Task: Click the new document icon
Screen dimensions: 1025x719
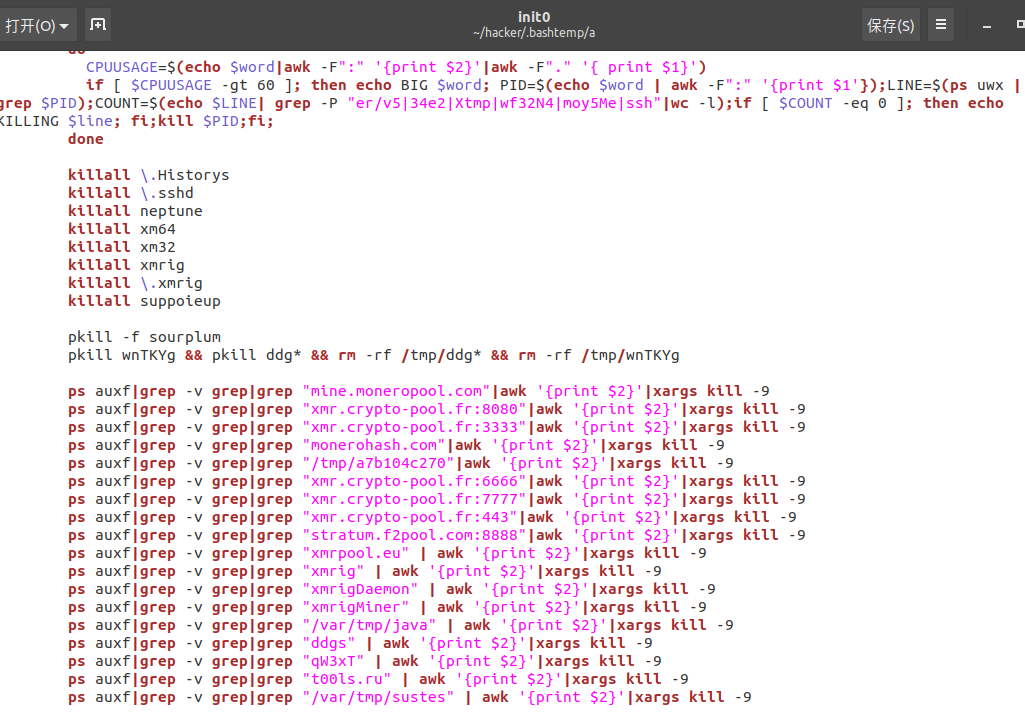Action: pos(97,25)
